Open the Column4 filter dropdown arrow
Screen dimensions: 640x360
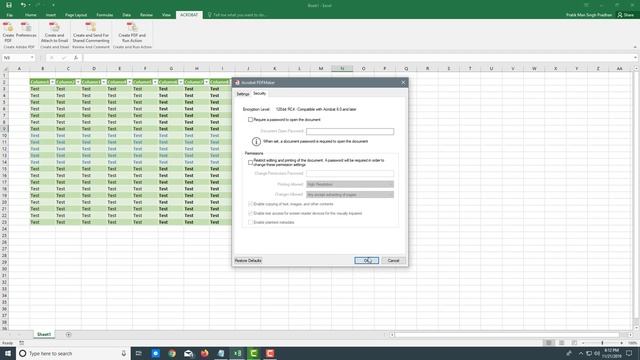click(129, 82)
